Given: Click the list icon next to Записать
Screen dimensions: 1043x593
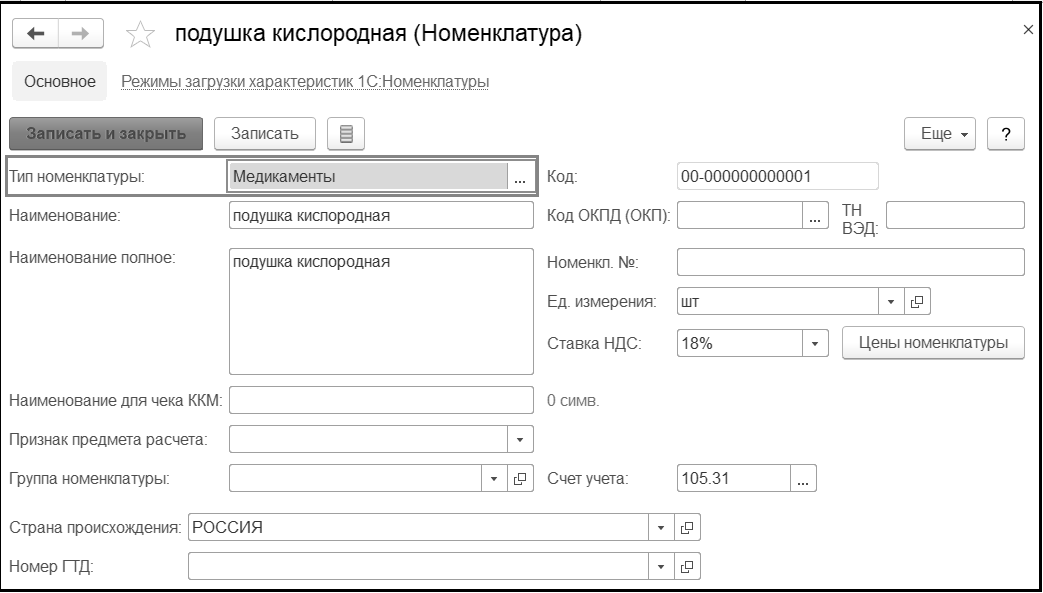Looking at the screenshot, I should (346, 133).
